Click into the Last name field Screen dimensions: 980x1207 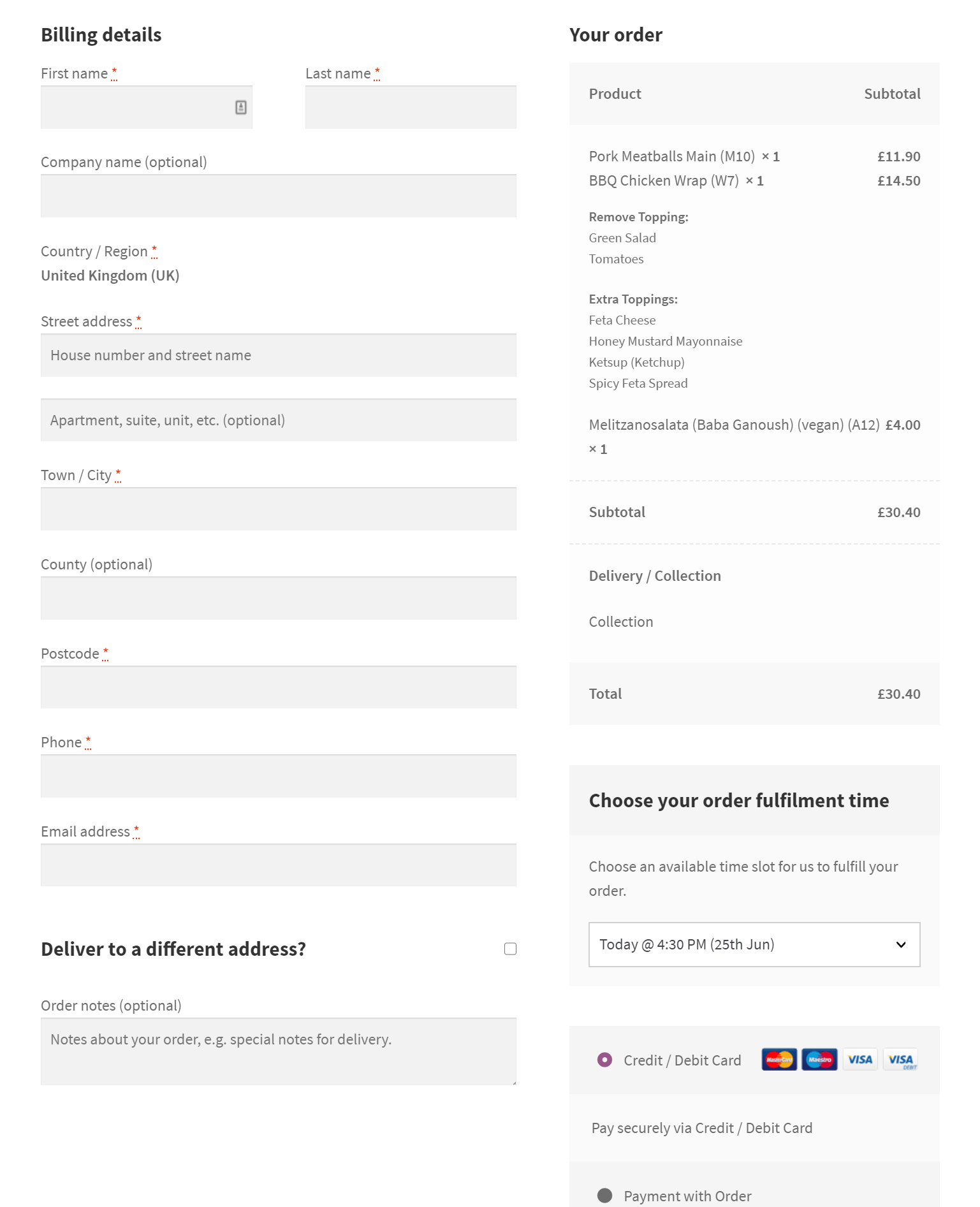[x=411, y=107]
